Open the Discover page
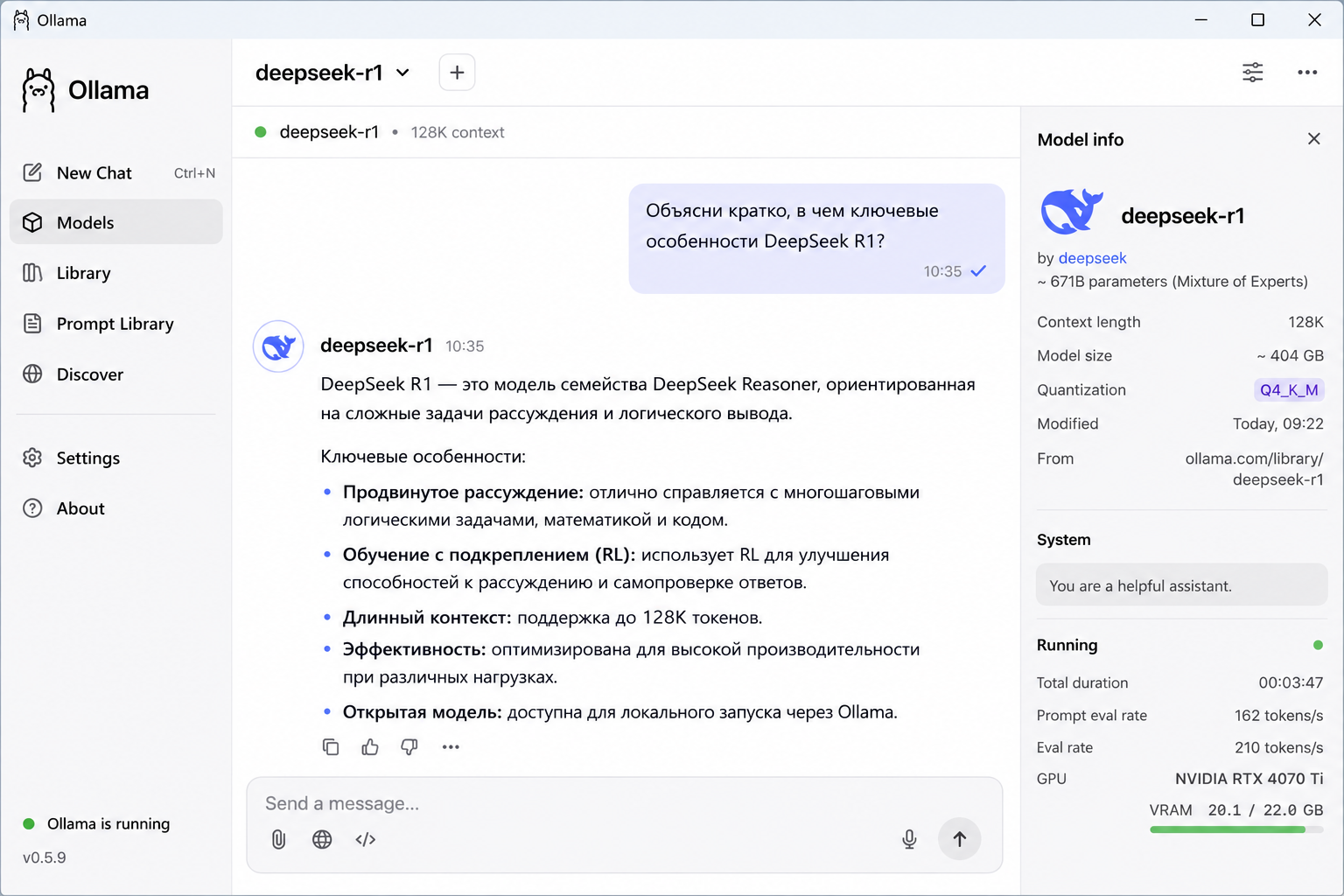This screenshot has height=896, width=1344. pos(116,374)
